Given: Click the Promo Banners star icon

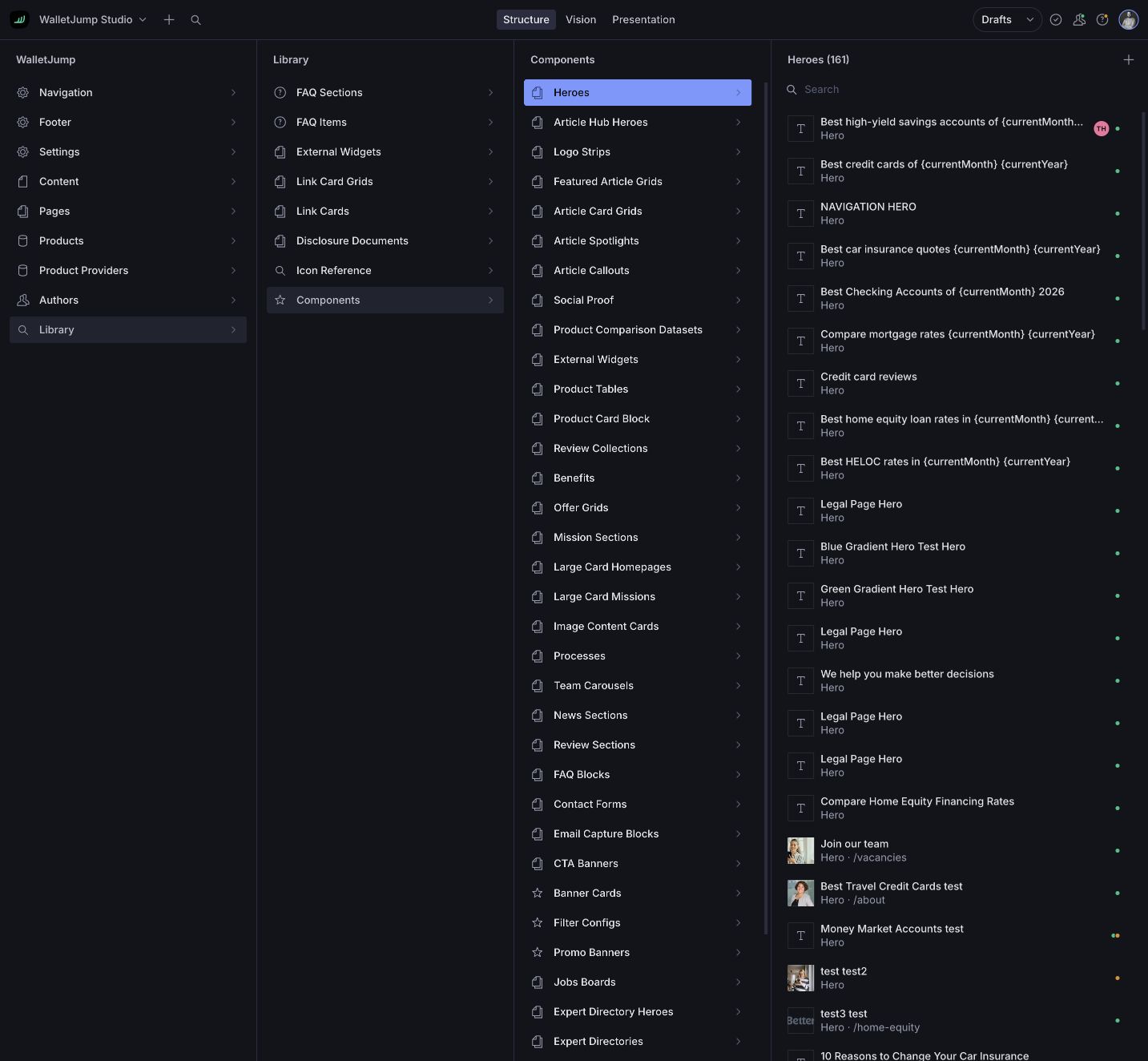Looking at the screenshot, I should [538, 952].
